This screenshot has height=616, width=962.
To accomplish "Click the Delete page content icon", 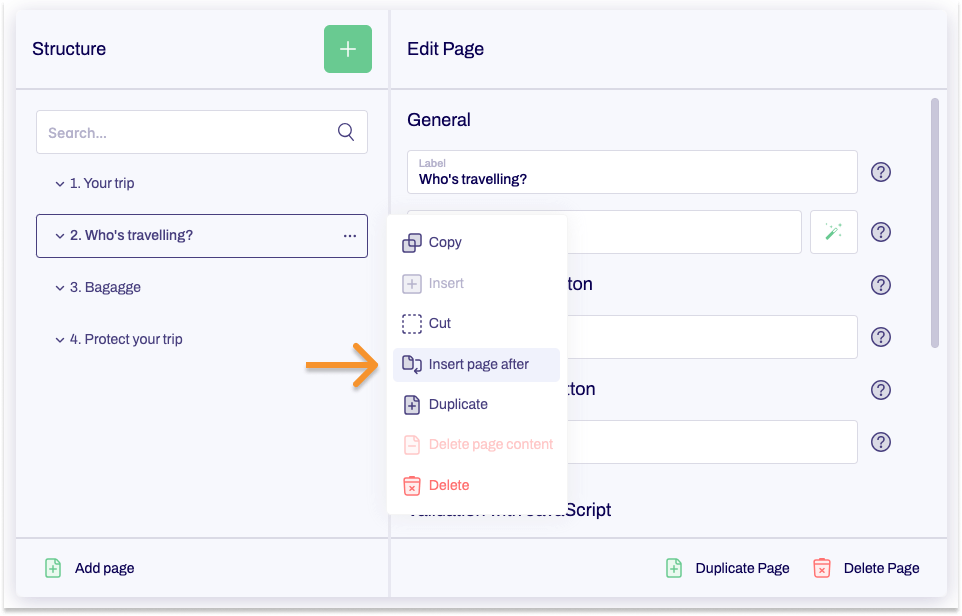I will (x=412, y=445).
